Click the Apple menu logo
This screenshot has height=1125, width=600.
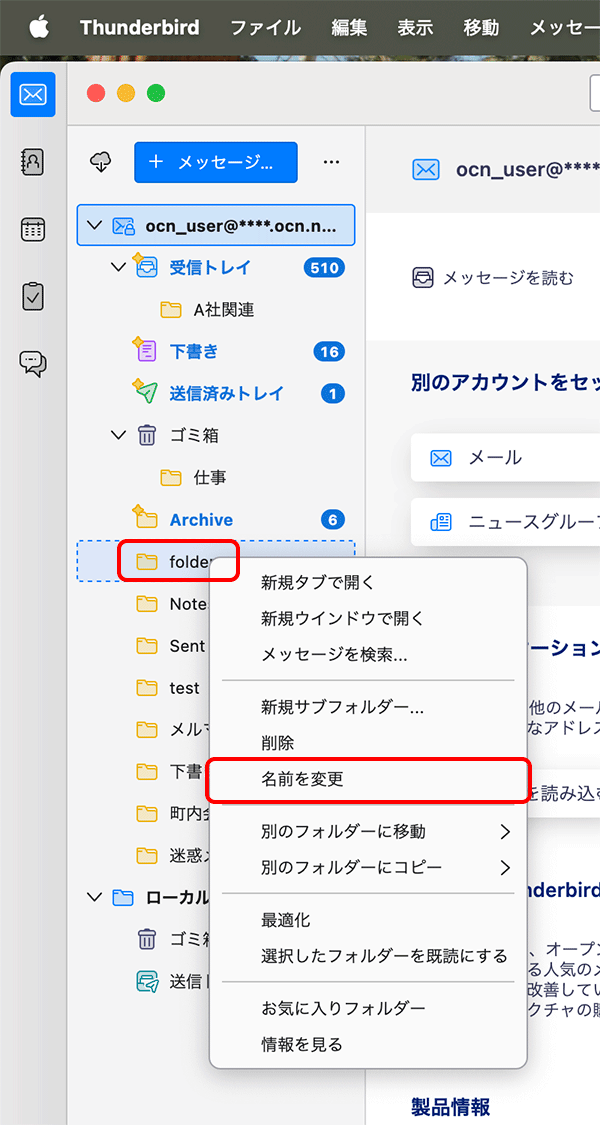click(38, 27)
